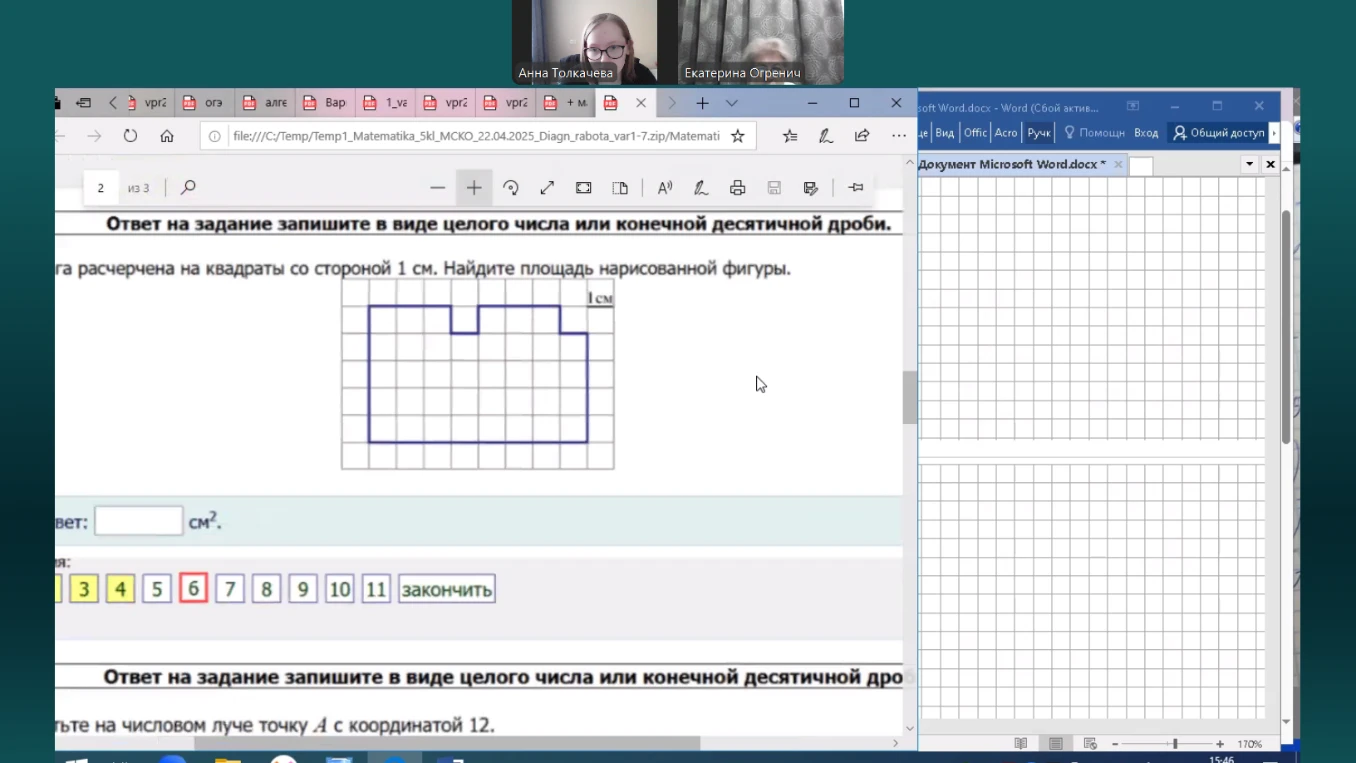
Task: Click Word zoom in plus button
Action: pyautogui.click(x=1220, y=744)
